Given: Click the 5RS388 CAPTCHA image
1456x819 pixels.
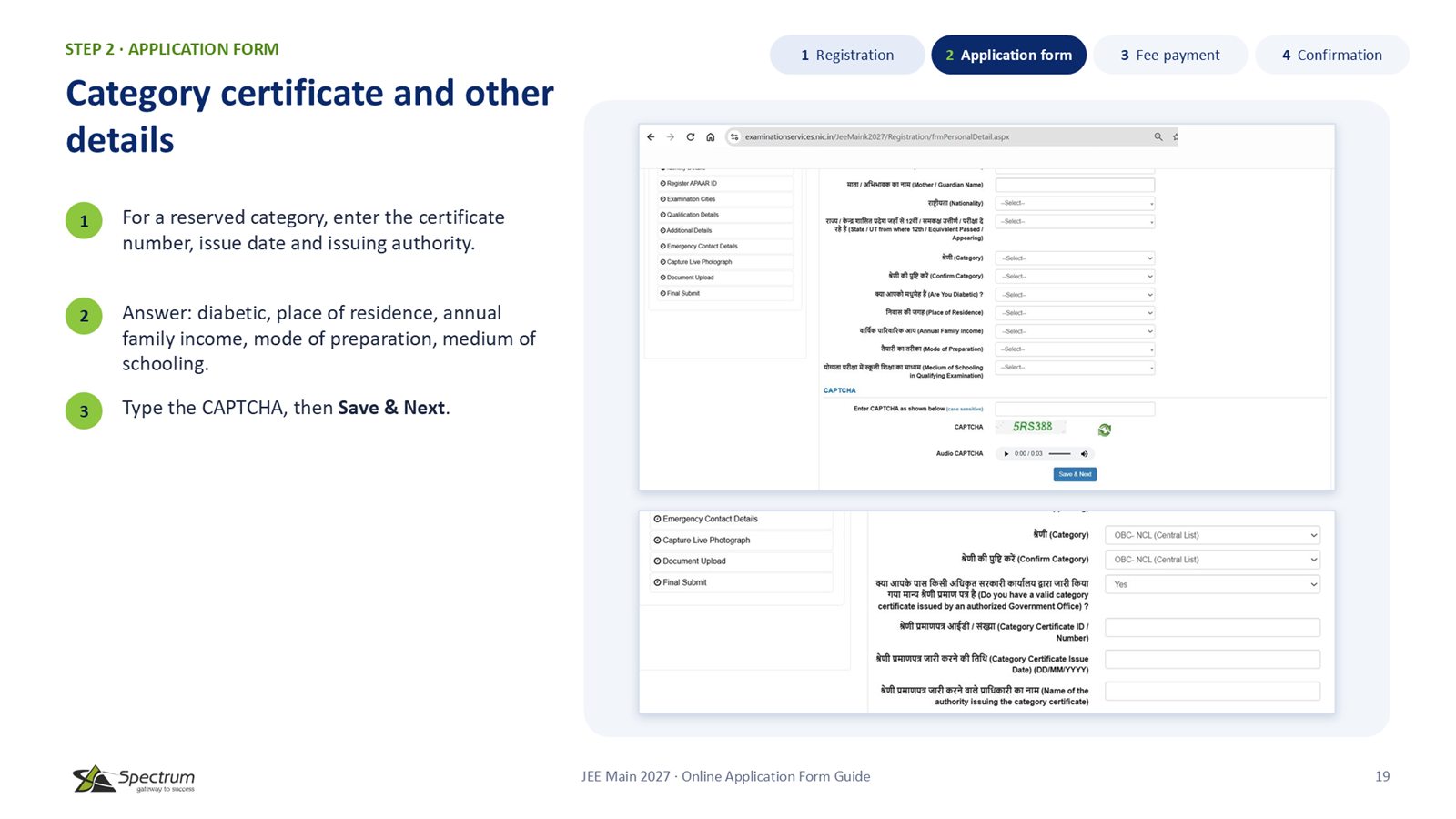Looking at the screenshot, I should click(x=1032, y=427).
